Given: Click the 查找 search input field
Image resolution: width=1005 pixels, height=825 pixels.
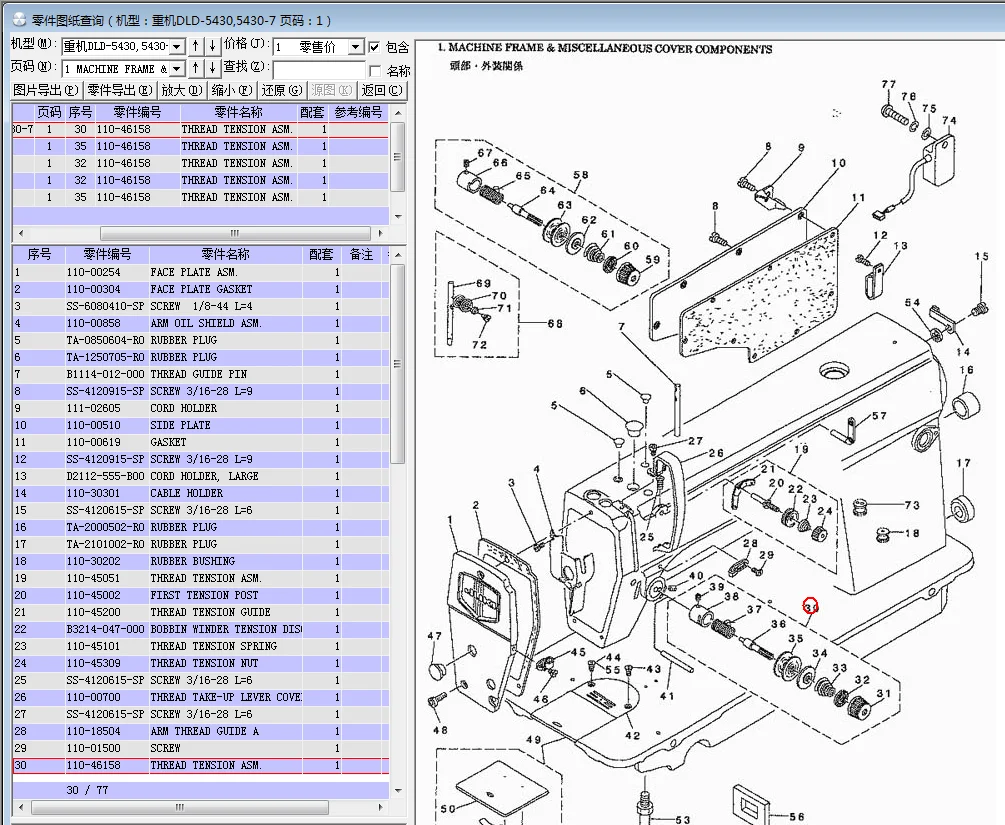Looking at the screenshot, I should [x=318, y=69].
